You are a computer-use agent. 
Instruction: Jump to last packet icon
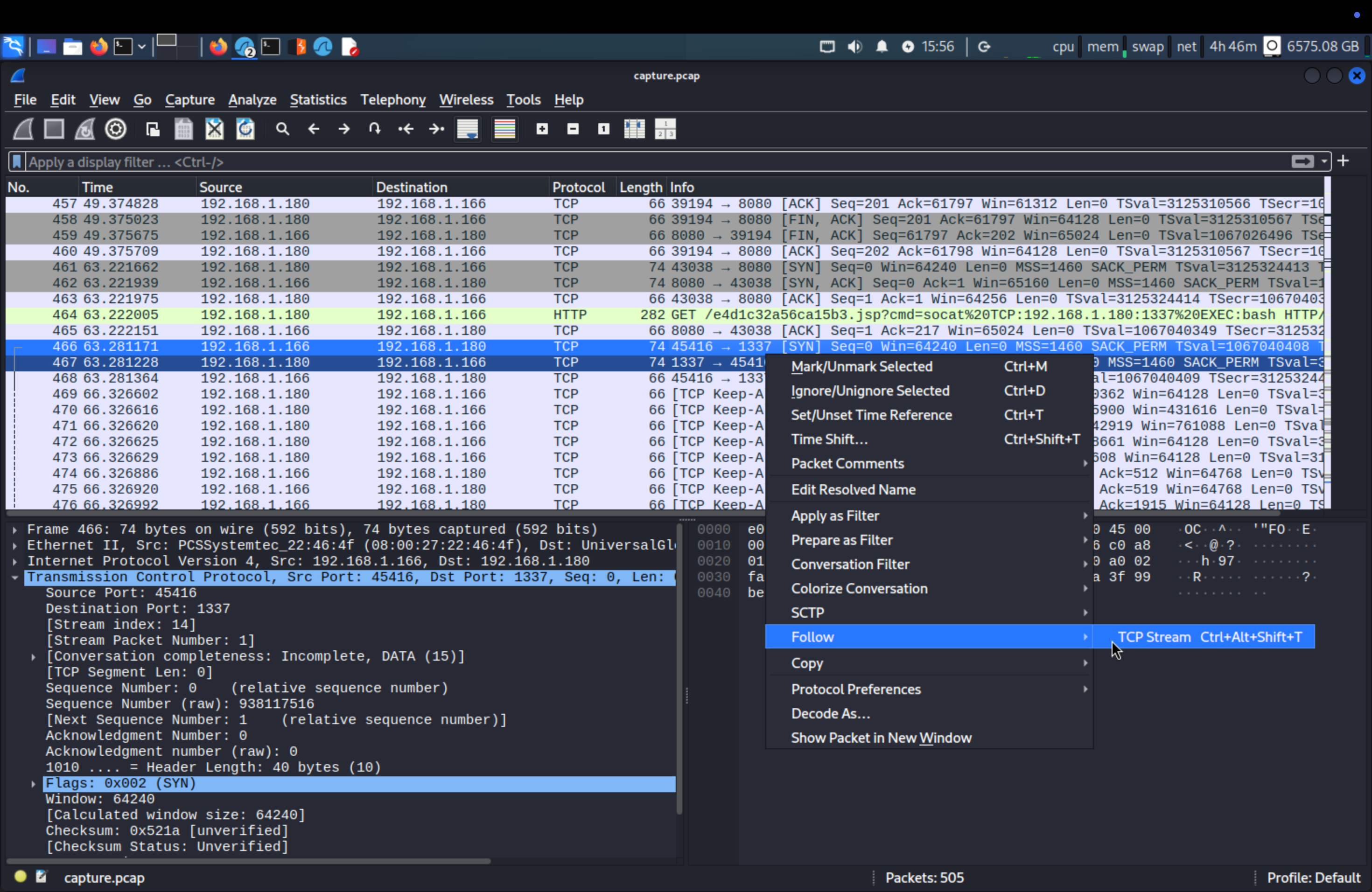(437, 128)
